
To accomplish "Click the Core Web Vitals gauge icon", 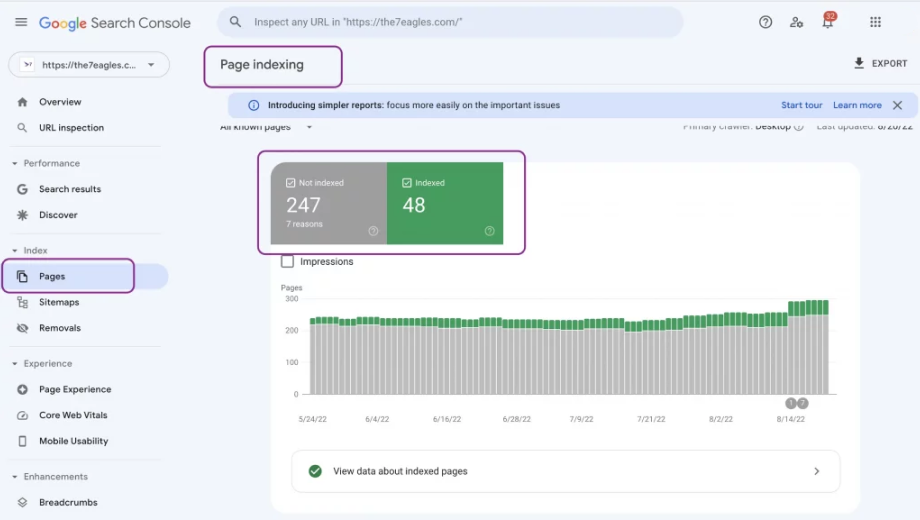I will pyautogui.click(x=22, y=415).
